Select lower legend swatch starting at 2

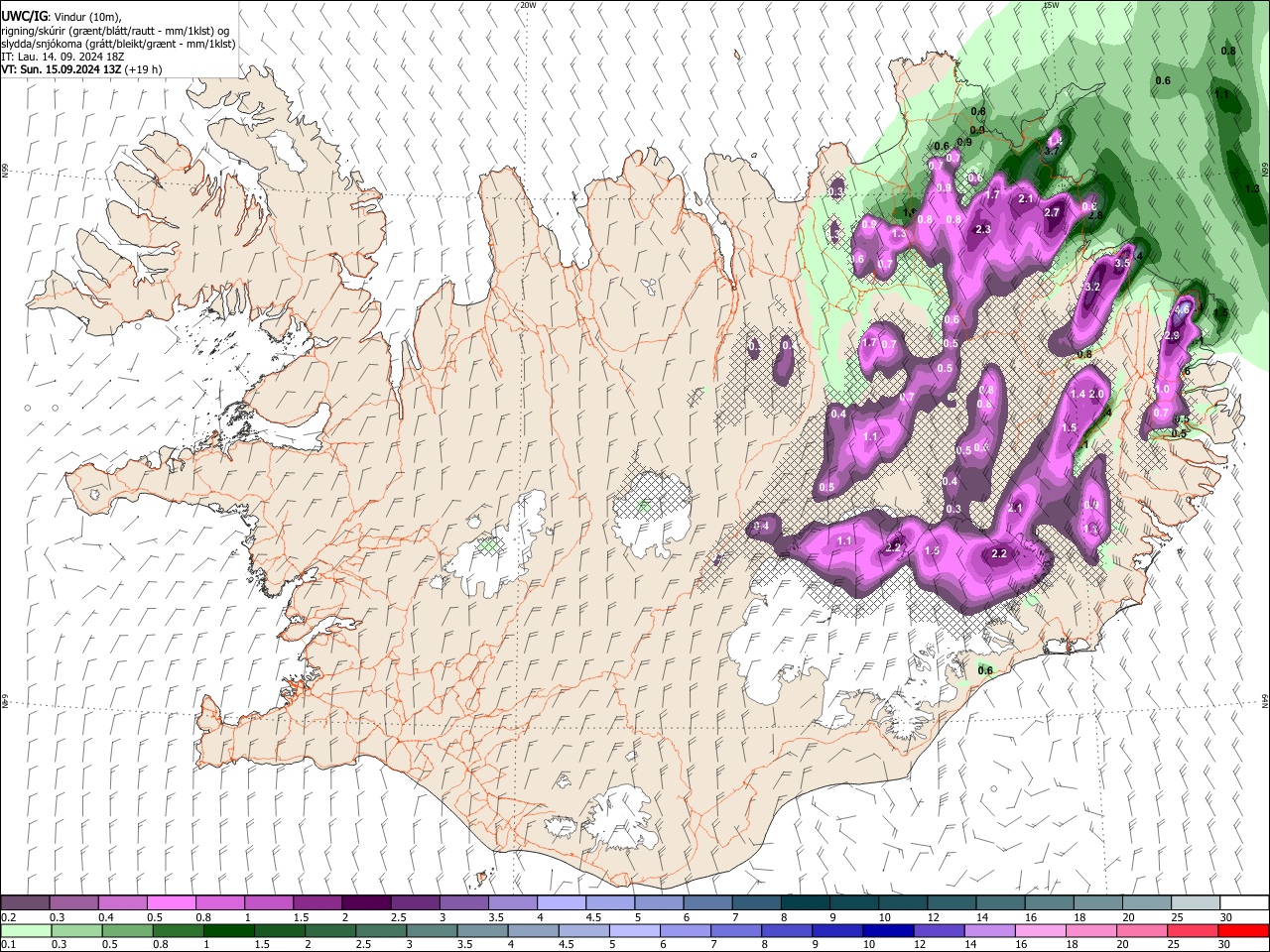[x=331, y=931]
